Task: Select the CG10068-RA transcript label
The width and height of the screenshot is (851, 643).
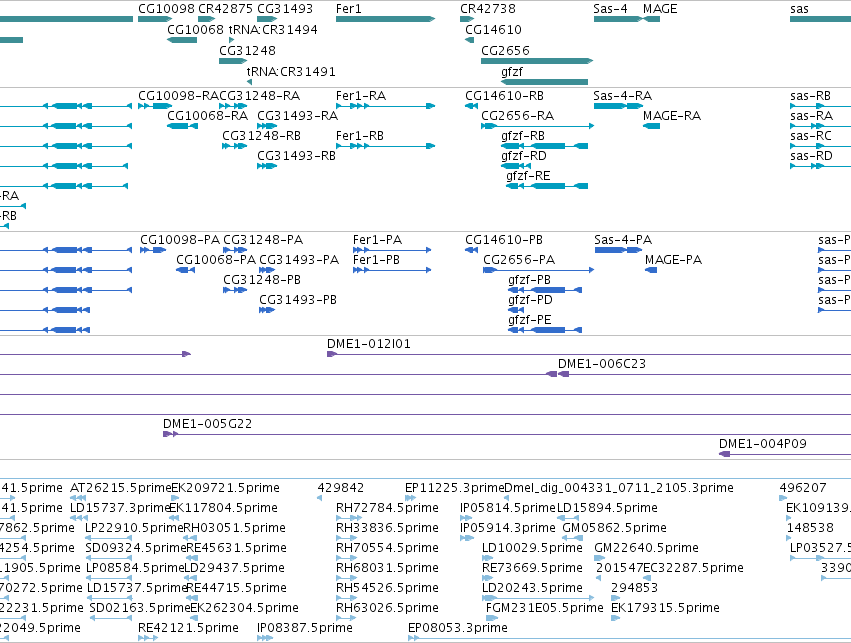Action: click(x=207, y=116)
